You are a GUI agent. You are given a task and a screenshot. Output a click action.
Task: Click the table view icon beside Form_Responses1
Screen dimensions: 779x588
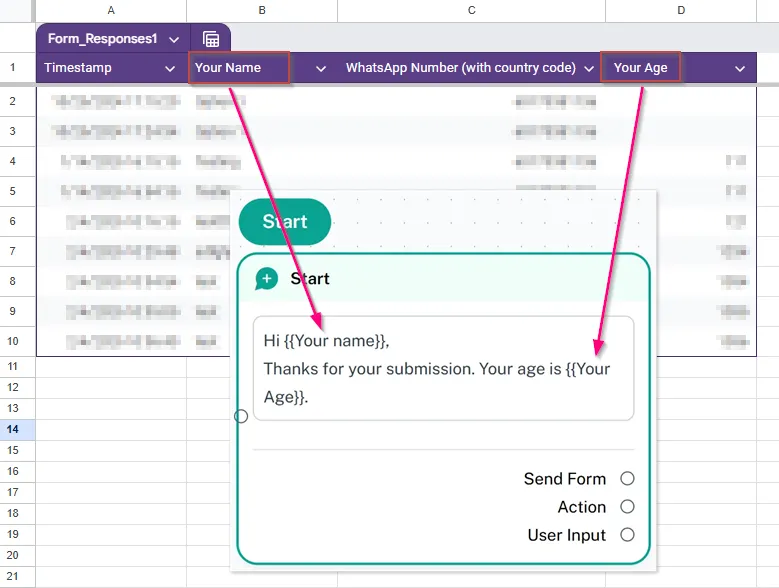[x=211, y=39]
